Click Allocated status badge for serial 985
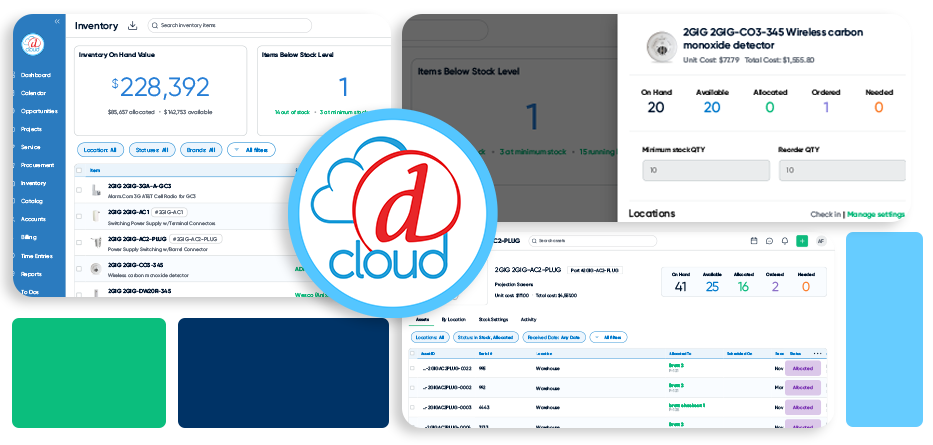 click(803, 368)
